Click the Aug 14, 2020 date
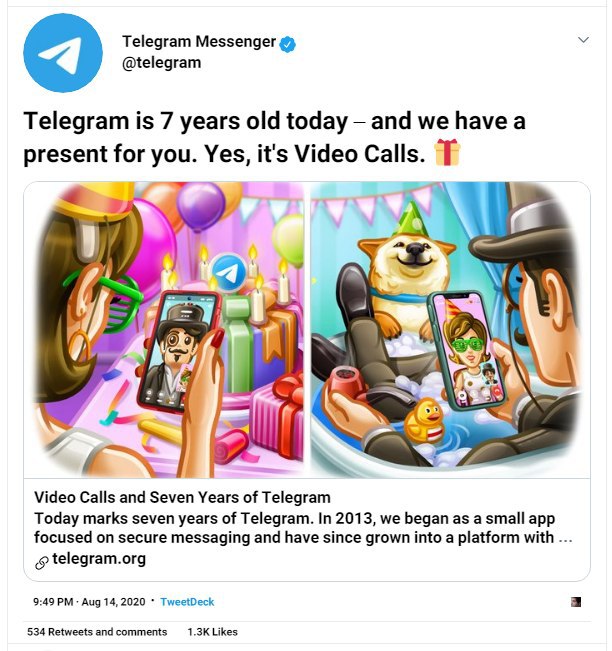This screenshot has height=651, width=612. click(x=113, y=602)
